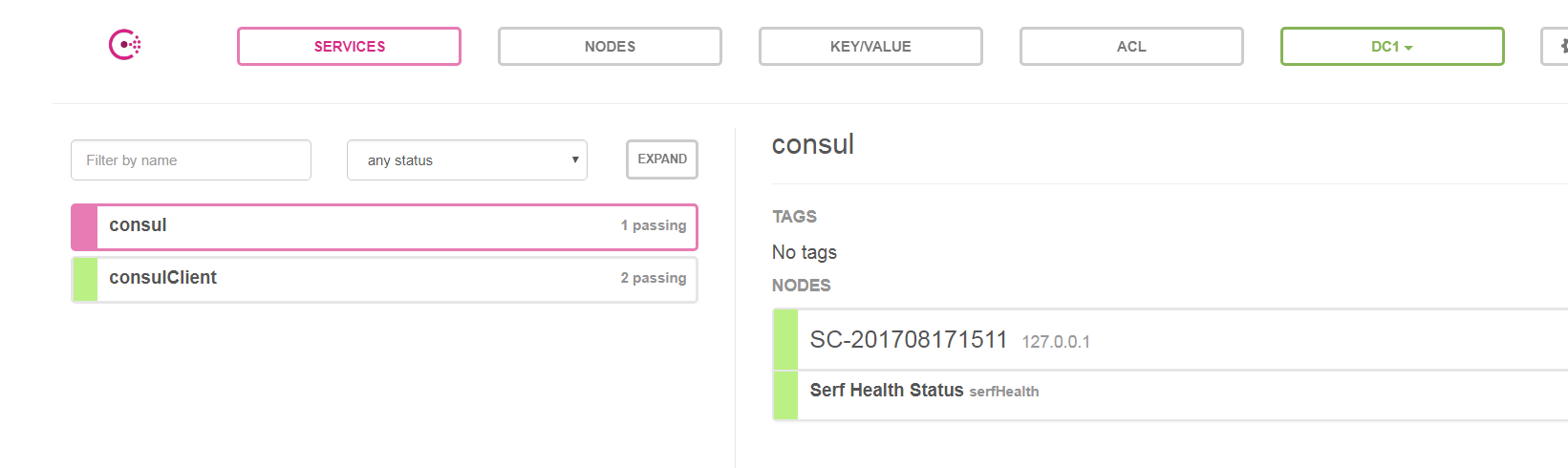
Task: Click green status indicator beside SC-201708171511 node
Action: tap(785, 340)
